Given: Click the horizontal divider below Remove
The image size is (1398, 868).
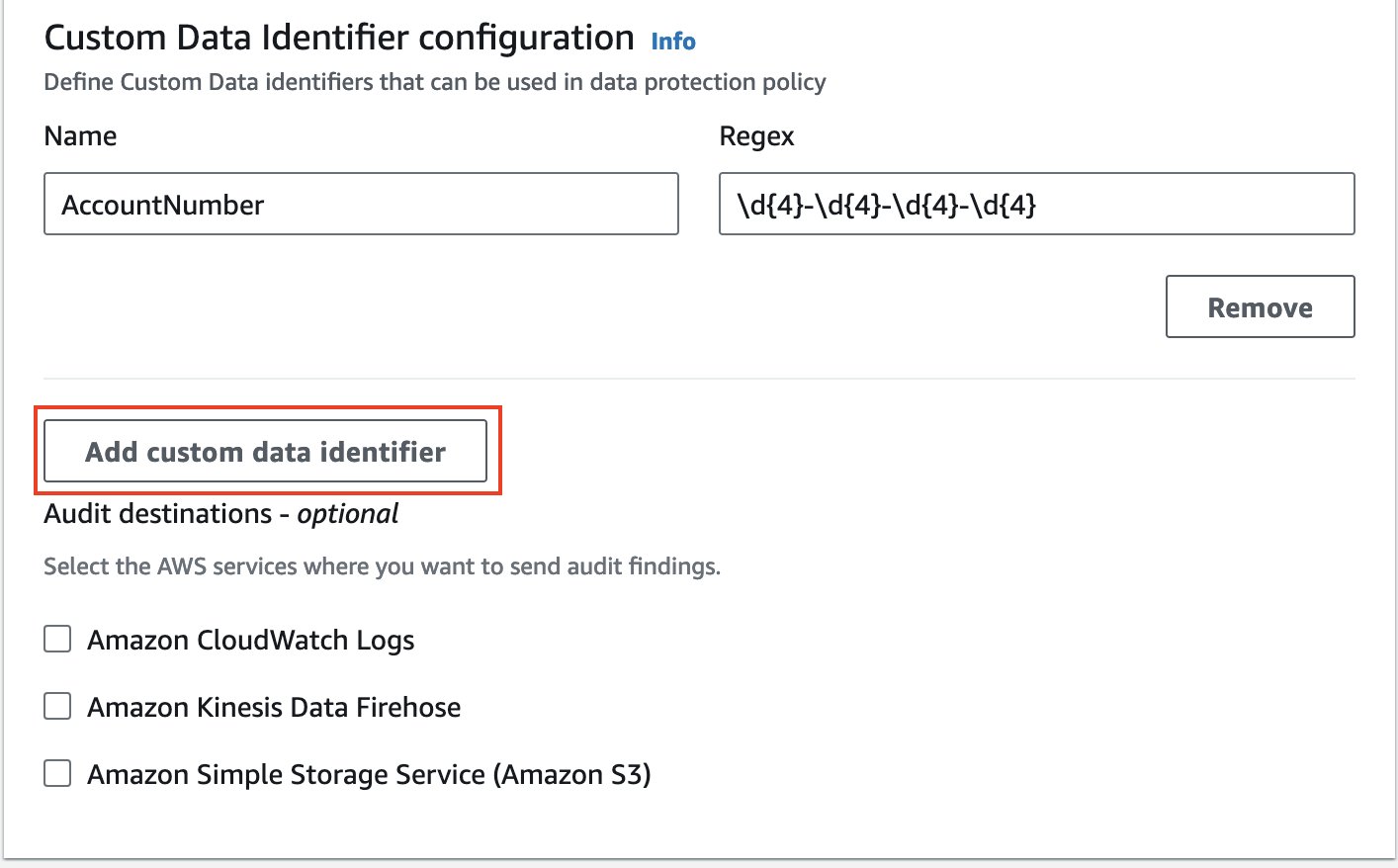Looking at the screenshot, I should (699, 379).
